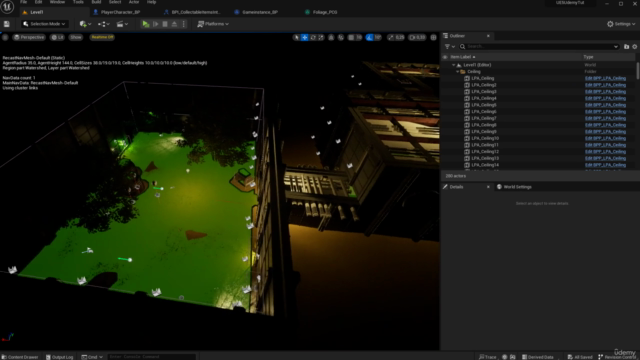640x360 pixels.
Task: Open the grid snap size value 10
Action: (359, 38)
